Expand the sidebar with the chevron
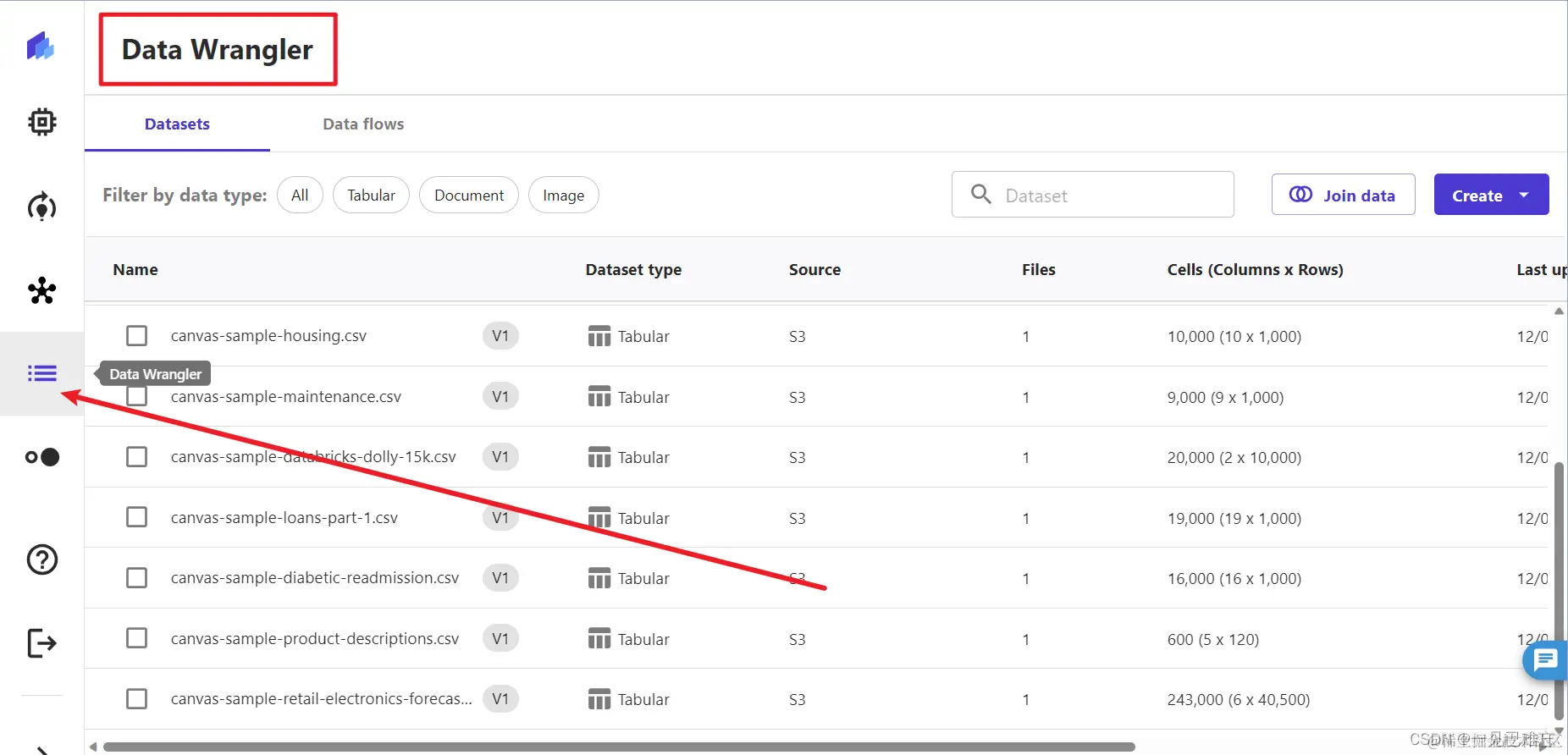Image resolution: width=1568 pixels, height=755 pixels. click(x=41, y=749)
